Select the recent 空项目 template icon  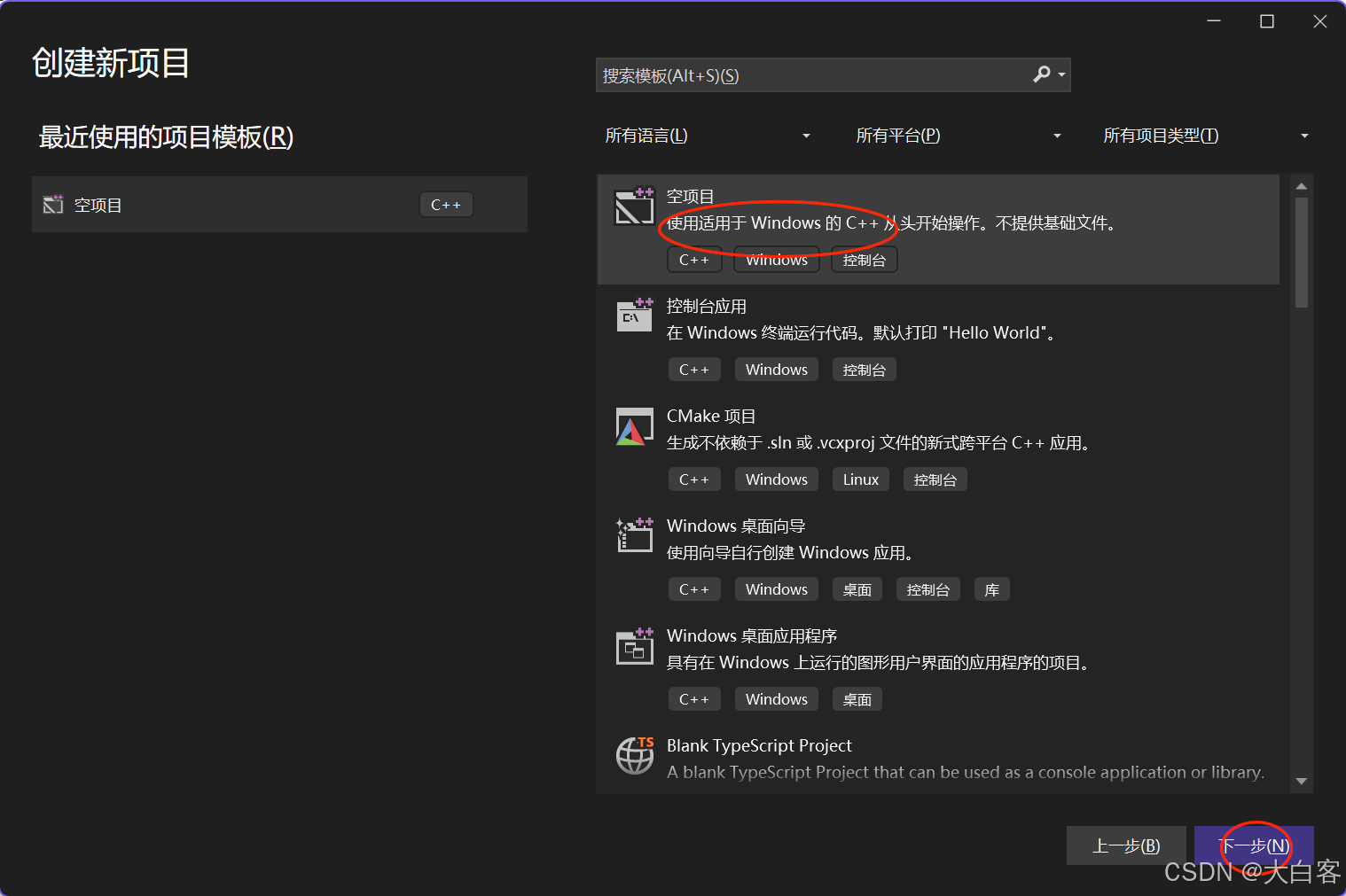coord(53,204)
